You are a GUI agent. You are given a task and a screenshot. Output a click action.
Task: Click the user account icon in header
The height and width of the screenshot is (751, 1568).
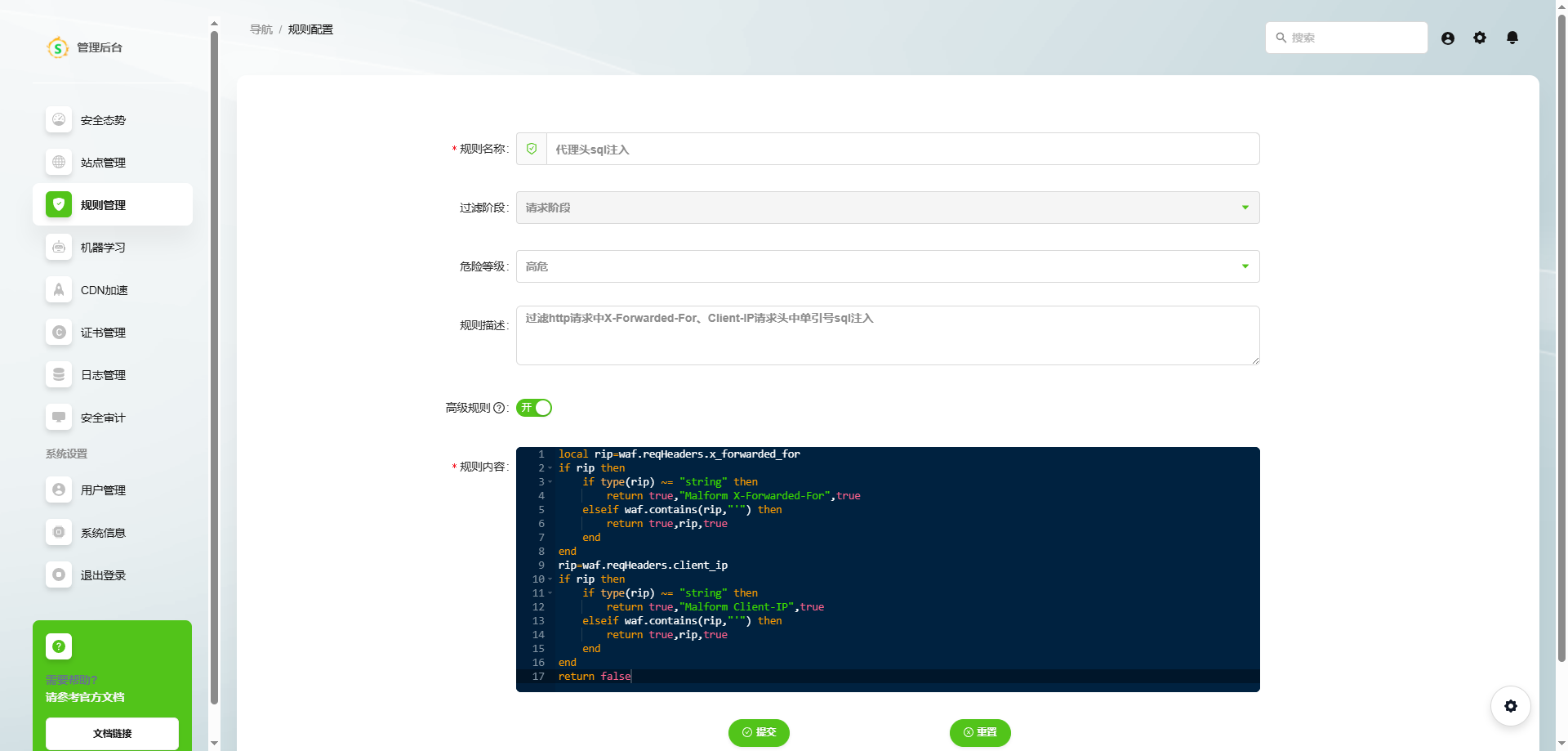click(x=1448, y=38)
